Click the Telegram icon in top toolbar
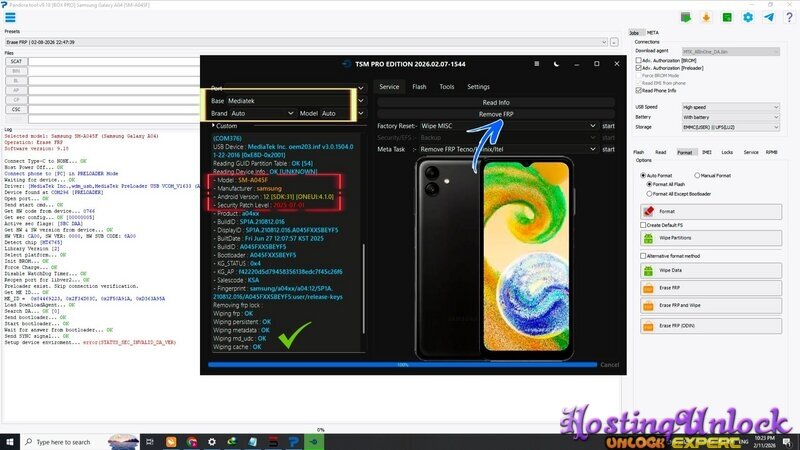This screenshot has width=800, height=450. point(769,16)
